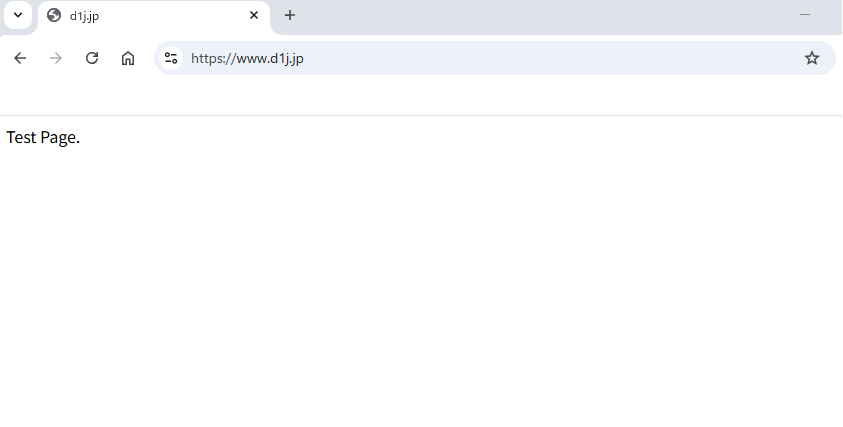Go to the home page
The image size is (843, 427).
[x=128, y=58]
